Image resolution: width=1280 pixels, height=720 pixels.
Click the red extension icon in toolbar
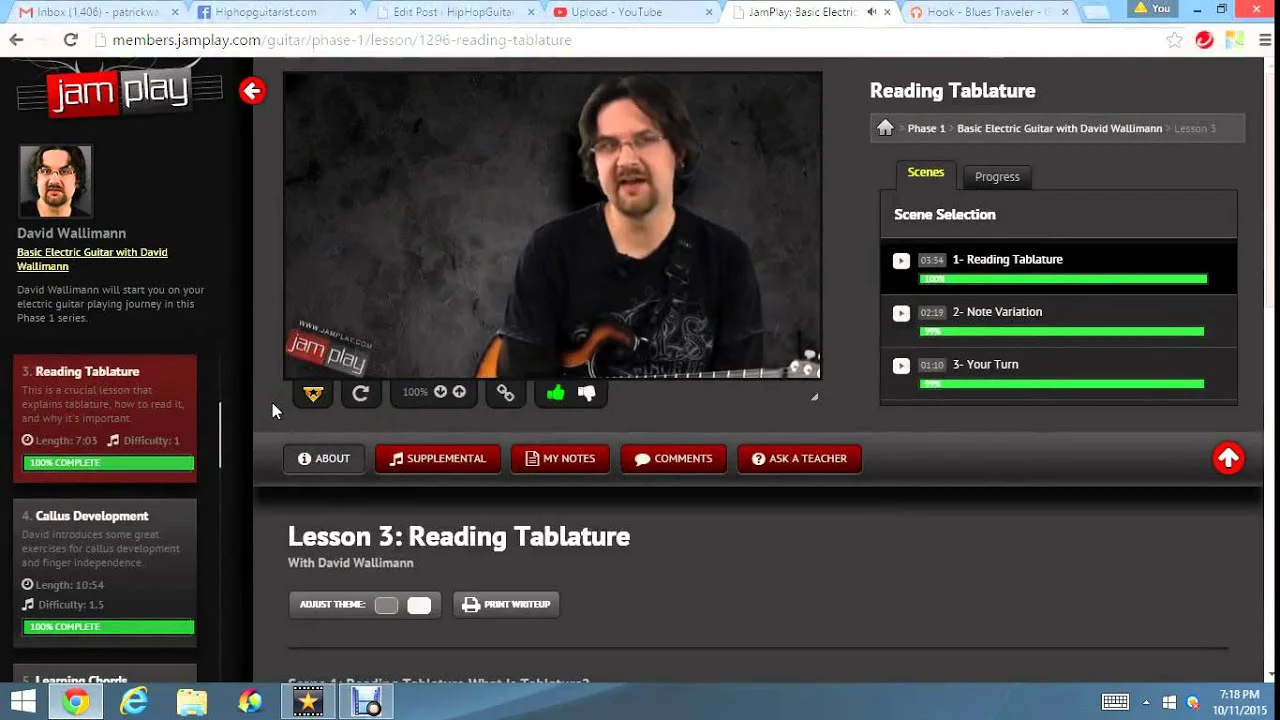1205,40
